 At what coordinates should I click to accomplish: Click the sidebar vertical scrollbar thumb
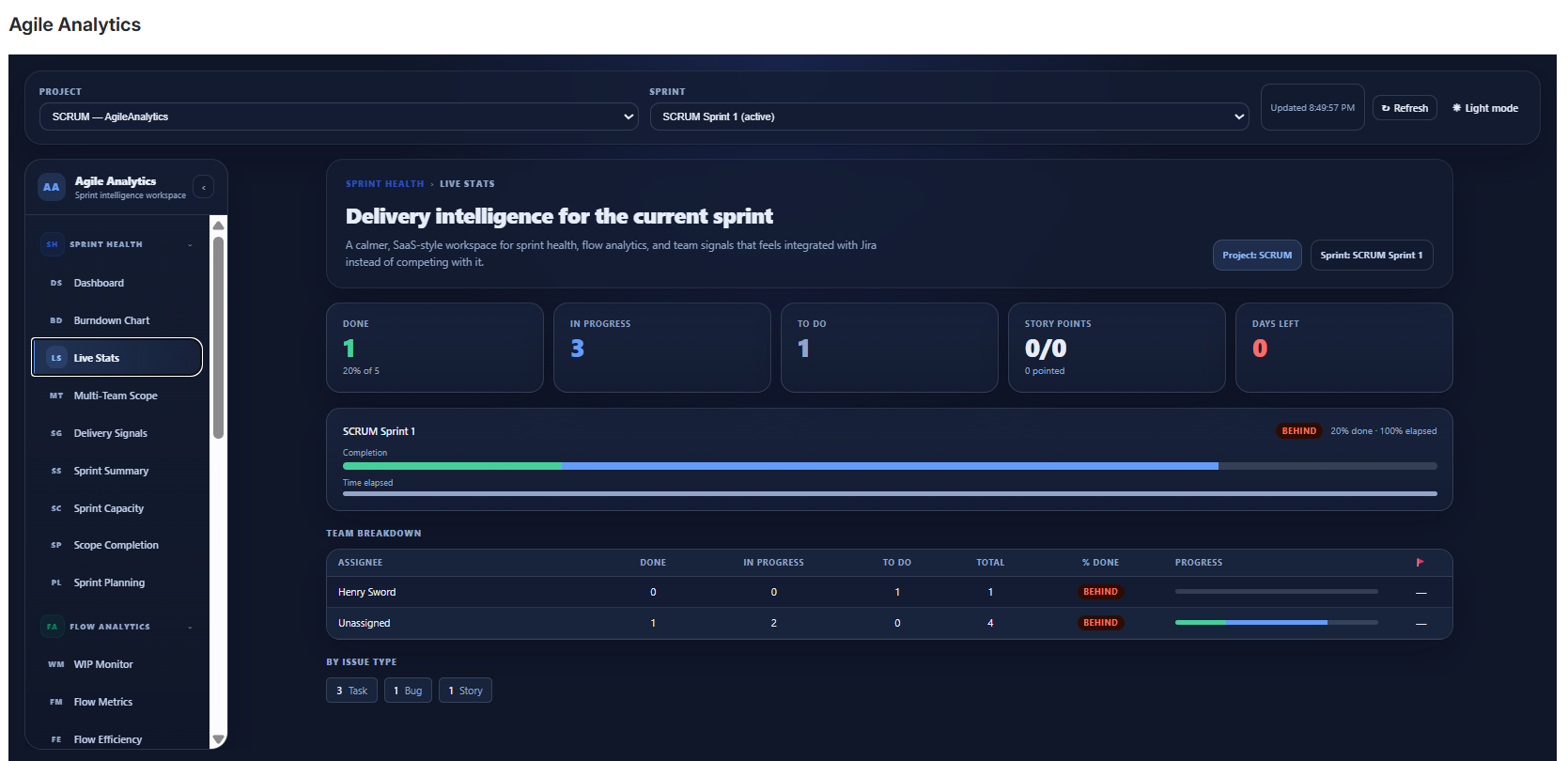[219, 337]
